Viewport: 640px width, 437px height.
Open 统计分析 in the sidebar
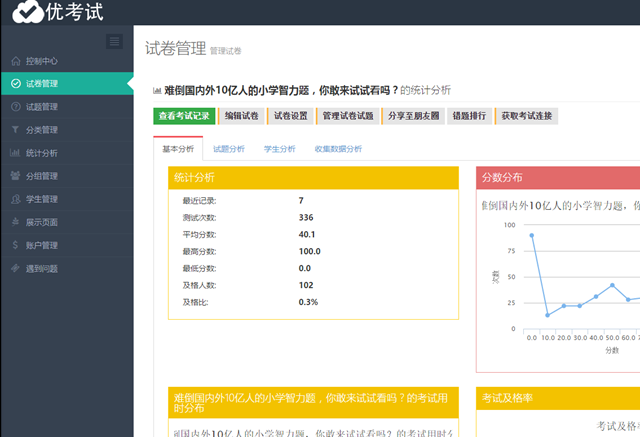click(x=67, y=153)
